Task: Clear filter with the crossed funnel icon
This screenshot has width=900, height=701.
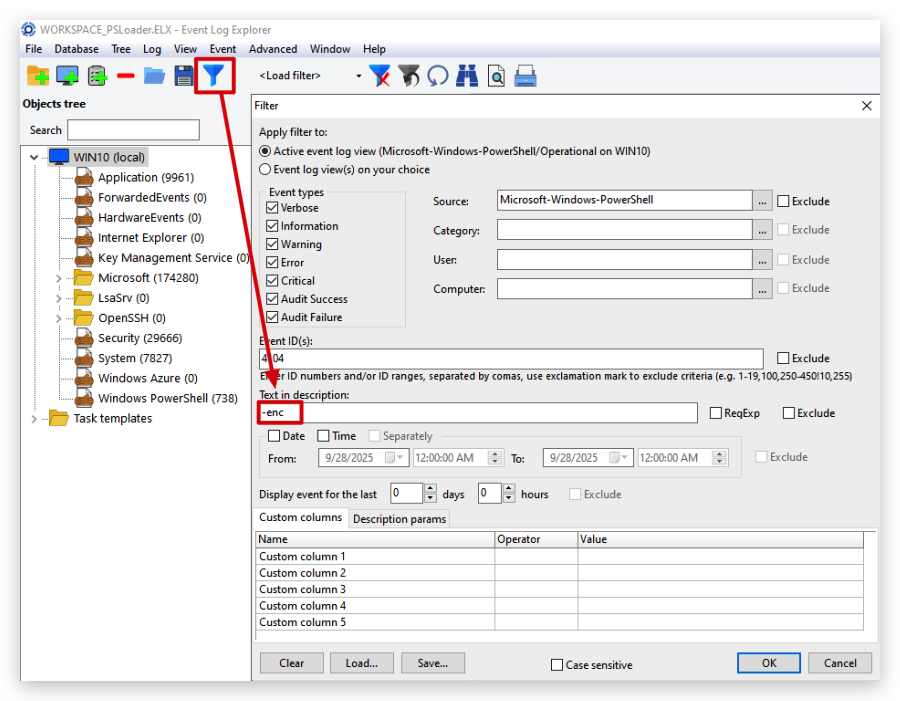Action: point(379,76)
